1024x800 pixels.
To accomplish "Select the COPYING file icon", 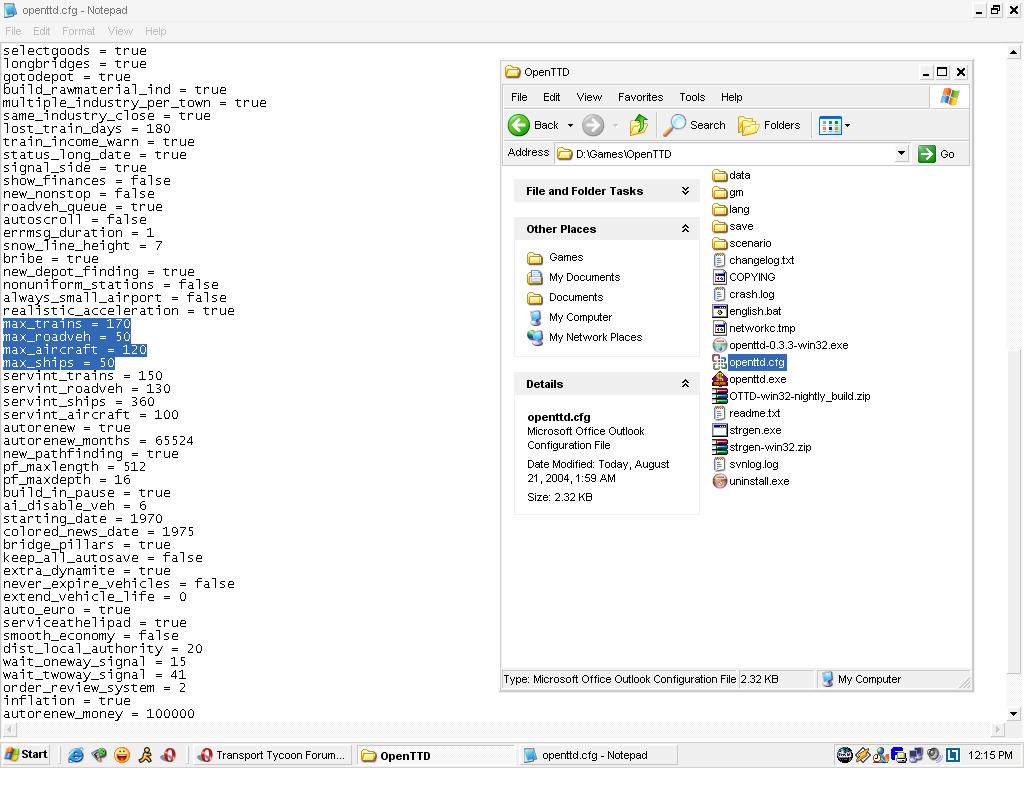I will (x=720, y=277).
